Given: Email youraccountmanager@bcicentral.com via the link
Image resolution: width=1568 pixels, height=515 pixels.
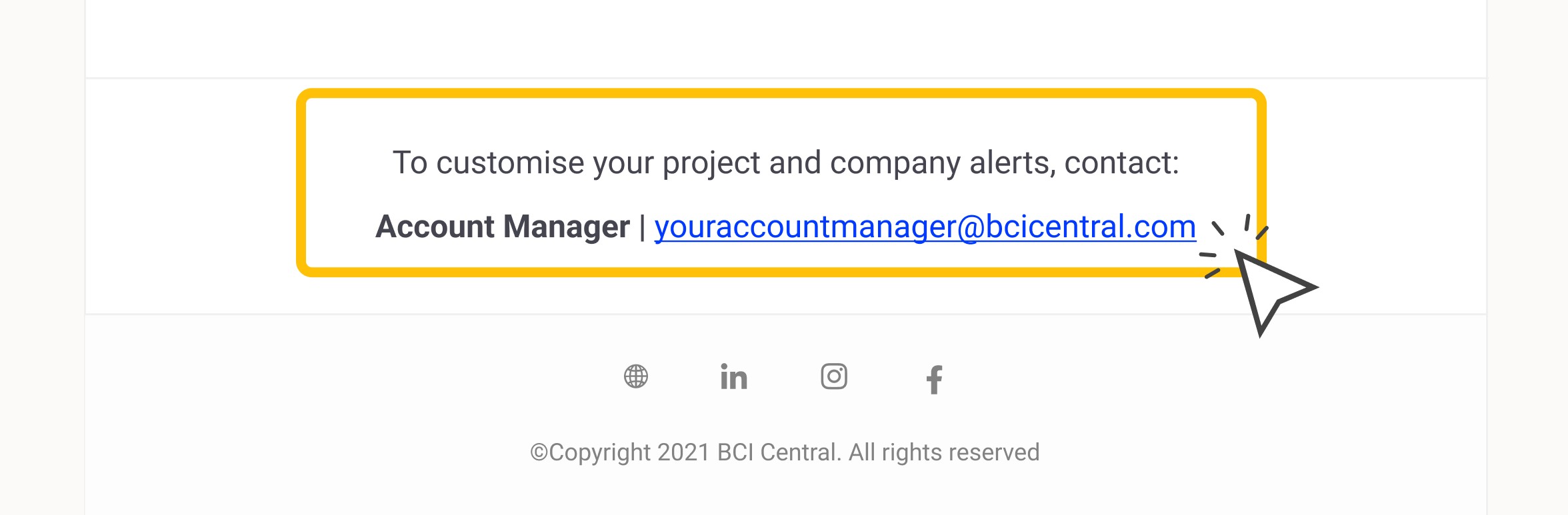Looking at the screenshot, I should click(925, 227).
